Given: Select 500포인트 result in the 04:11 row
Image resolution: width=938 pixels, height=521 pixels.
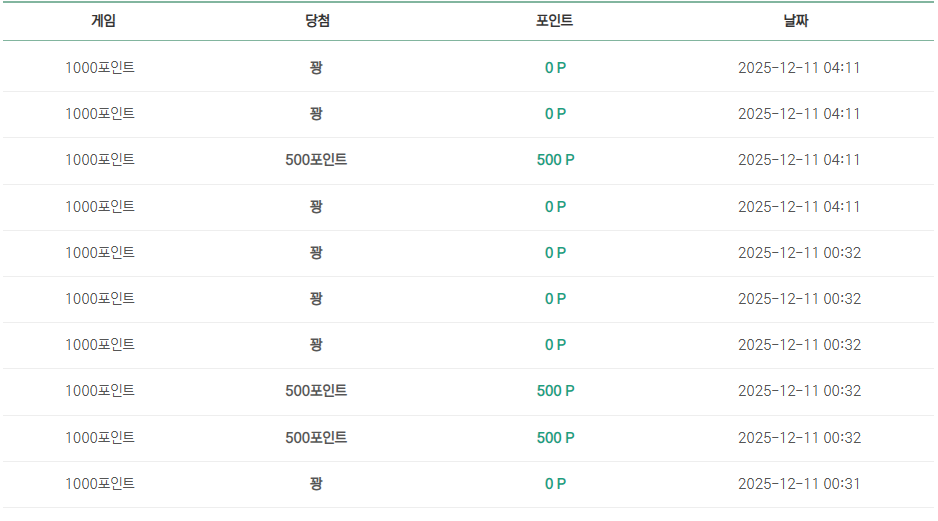Looking at the screenshot, I should coord(316,160).
